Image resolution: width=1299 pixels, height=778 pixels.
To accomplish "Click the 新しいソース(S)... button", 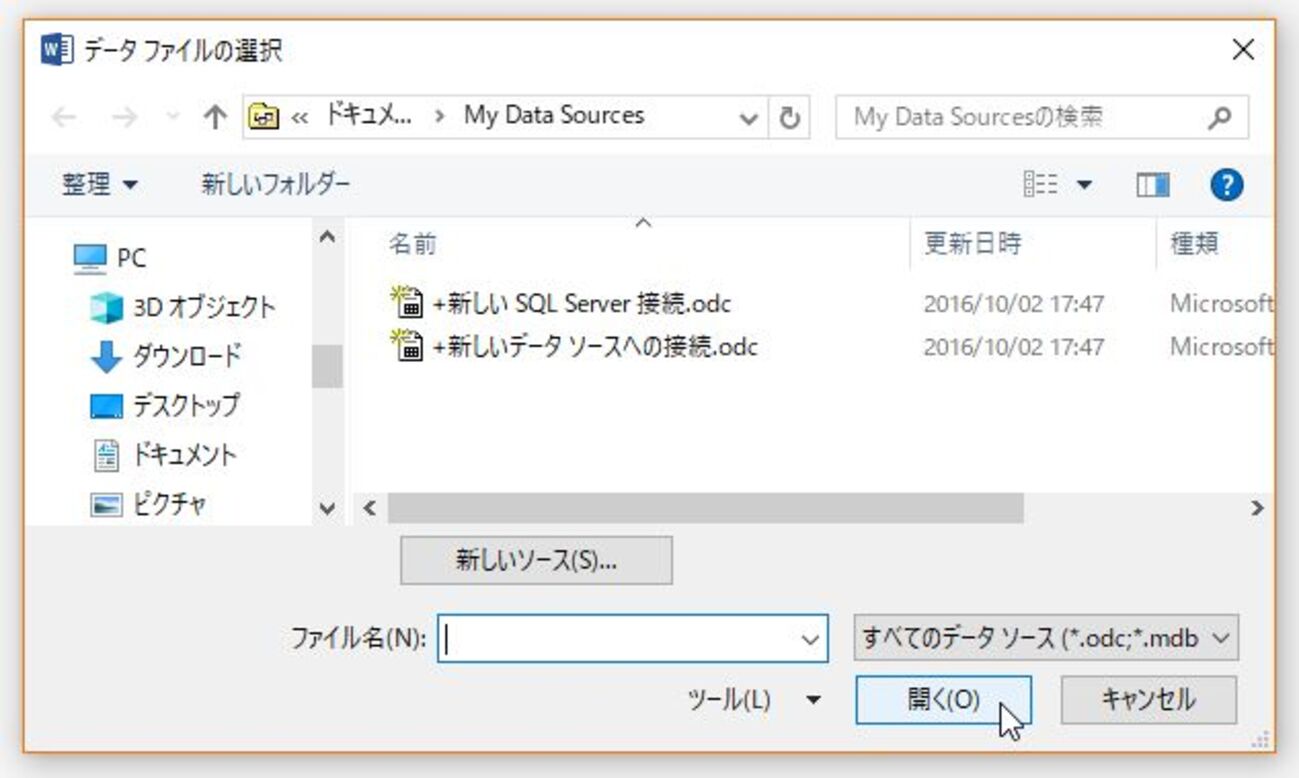I will [536, 560].
